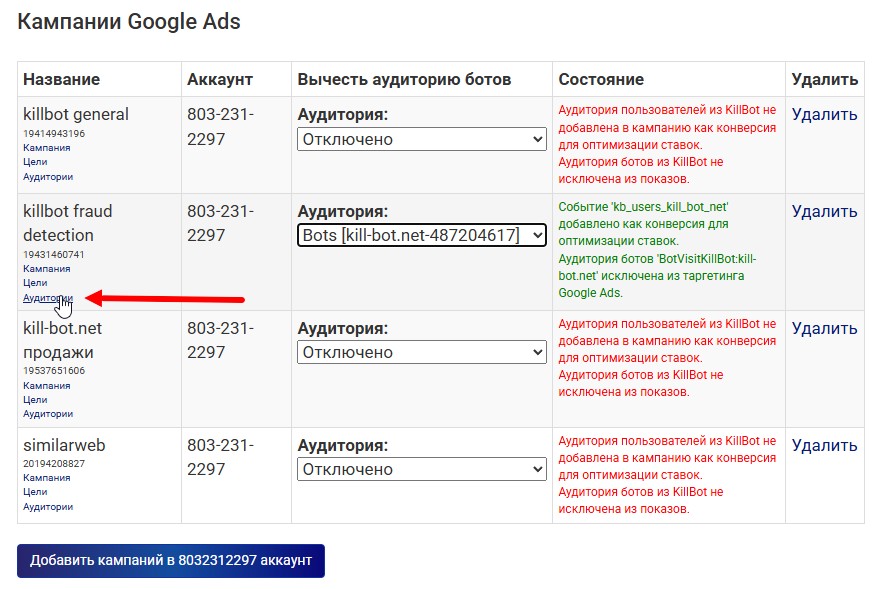Screen dimensions: 886x589
Task: Click red status text for killbot general
Action: tap(667, 144)
